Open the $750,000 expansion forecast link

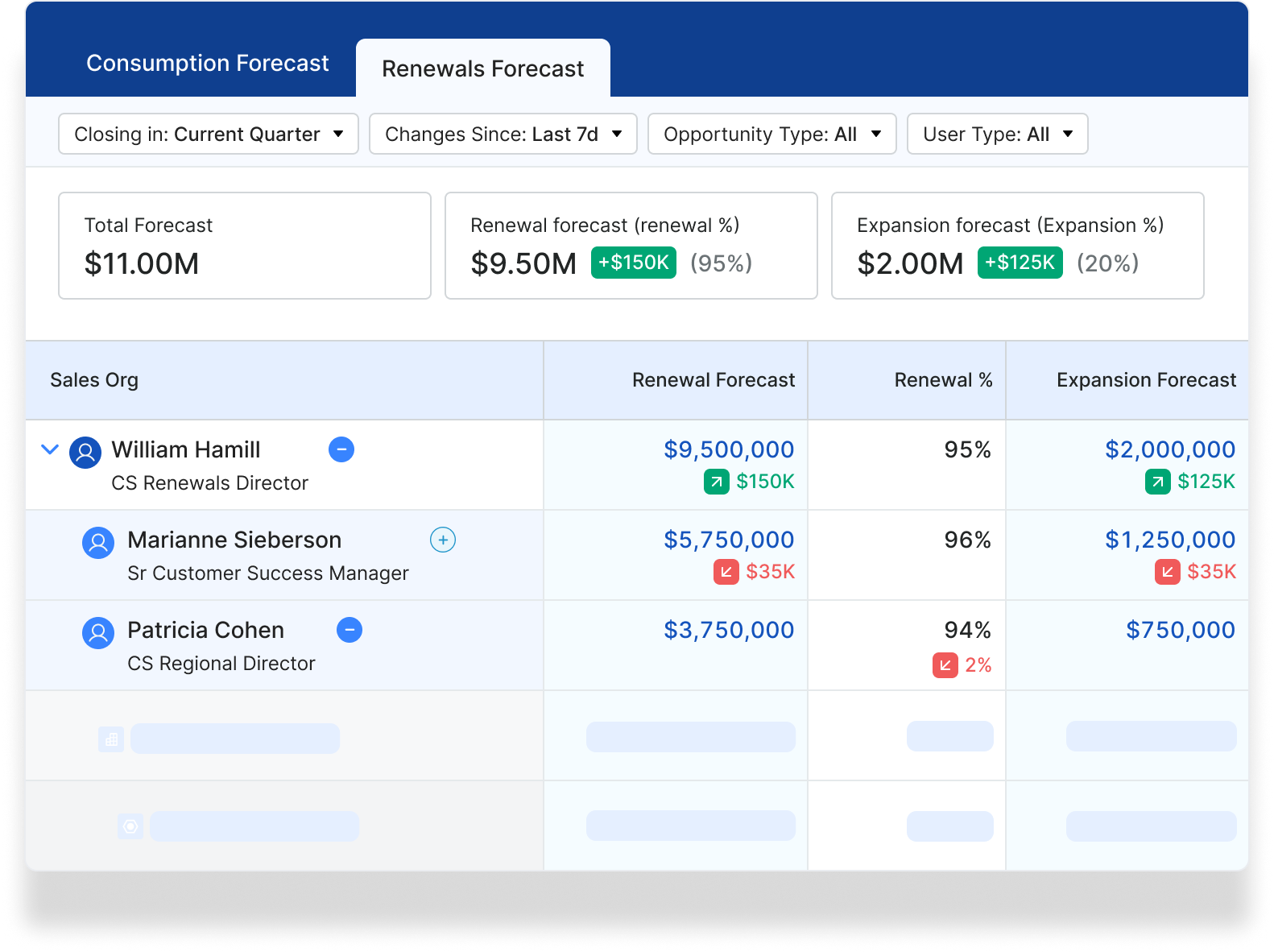[1181, 630]
